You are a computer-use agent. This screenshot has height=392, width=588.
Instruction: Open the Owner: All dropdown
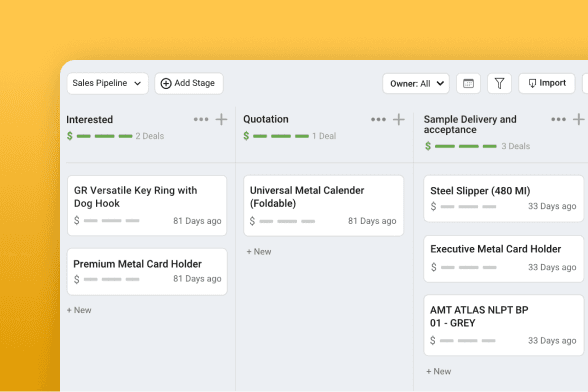click(416, 83)
